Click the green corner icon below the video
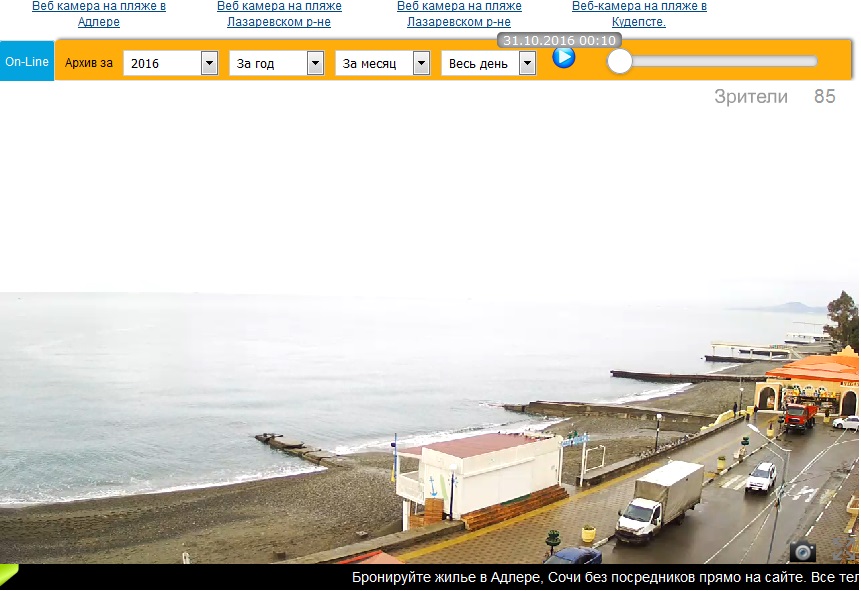 [8, 574]
